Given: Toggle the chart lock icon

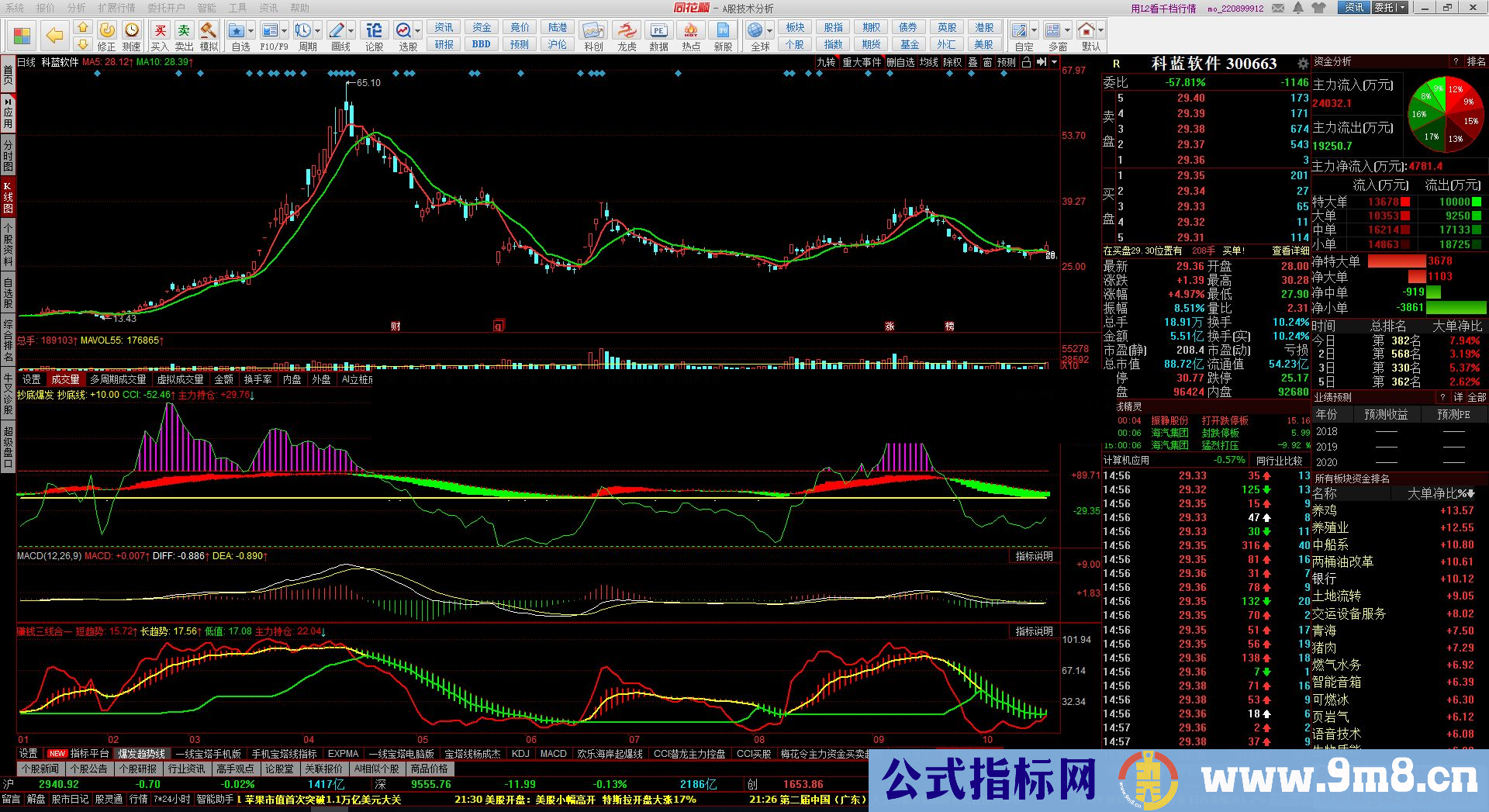Looking at the screenshot, I should click(1026, 62).
